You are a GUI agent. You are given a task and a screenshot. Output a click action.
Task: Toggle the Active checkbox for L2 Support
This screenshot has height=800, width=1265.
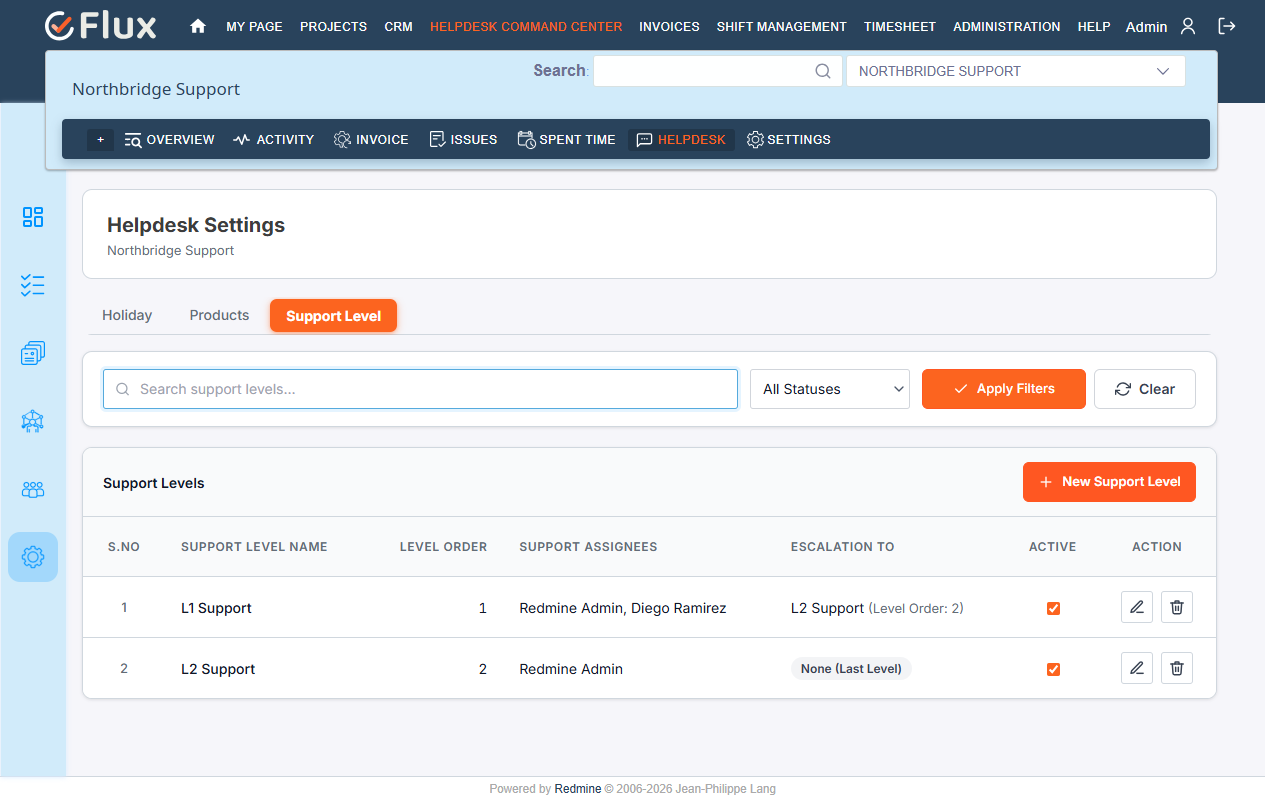1053,669
